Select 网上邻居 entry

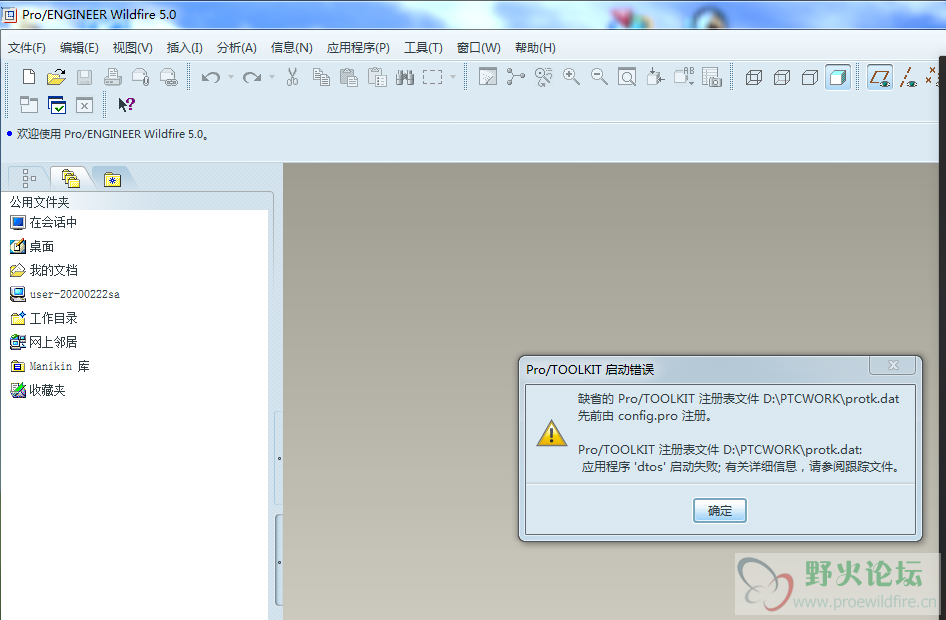pyautogui.click(x=43, y=342)
